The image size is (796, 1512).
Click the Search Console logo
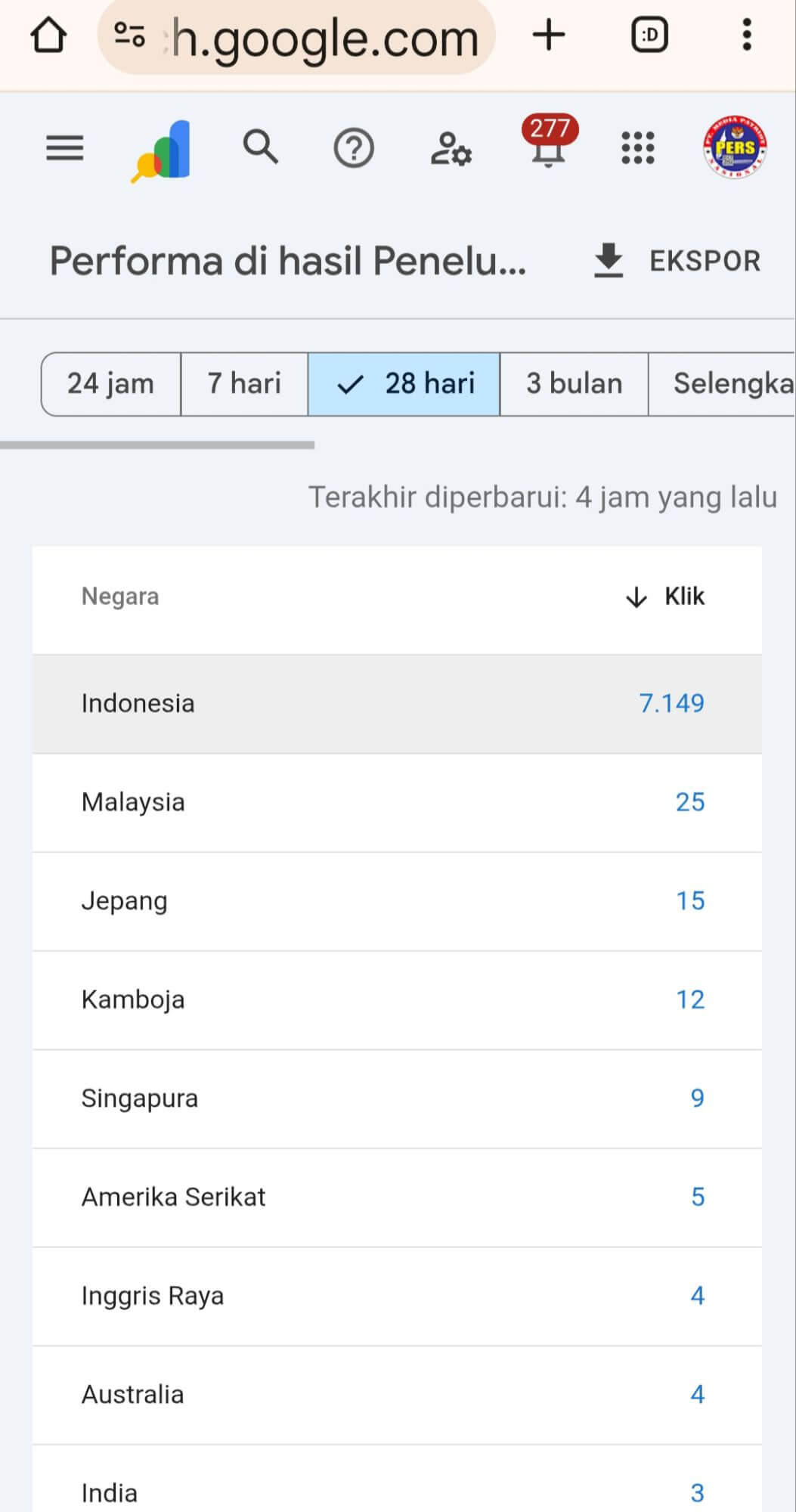pyautogui.click(x=163, y=150)
